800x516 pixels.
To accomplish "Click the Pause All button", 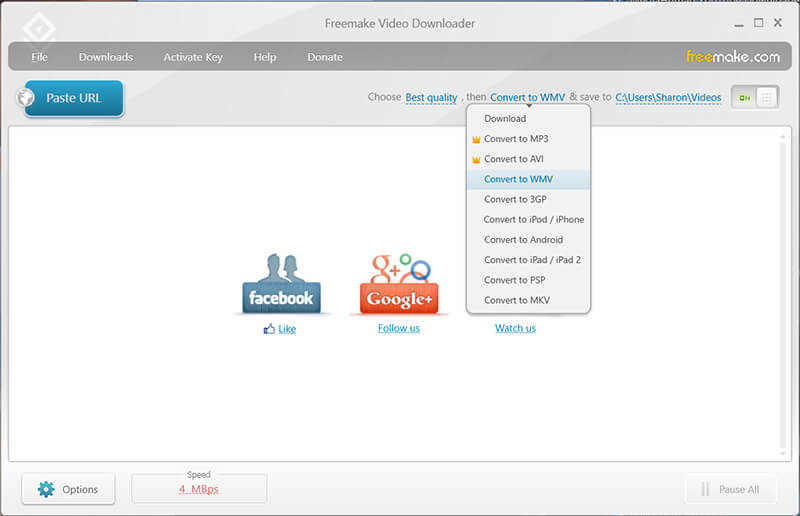I will click(731, 489).
